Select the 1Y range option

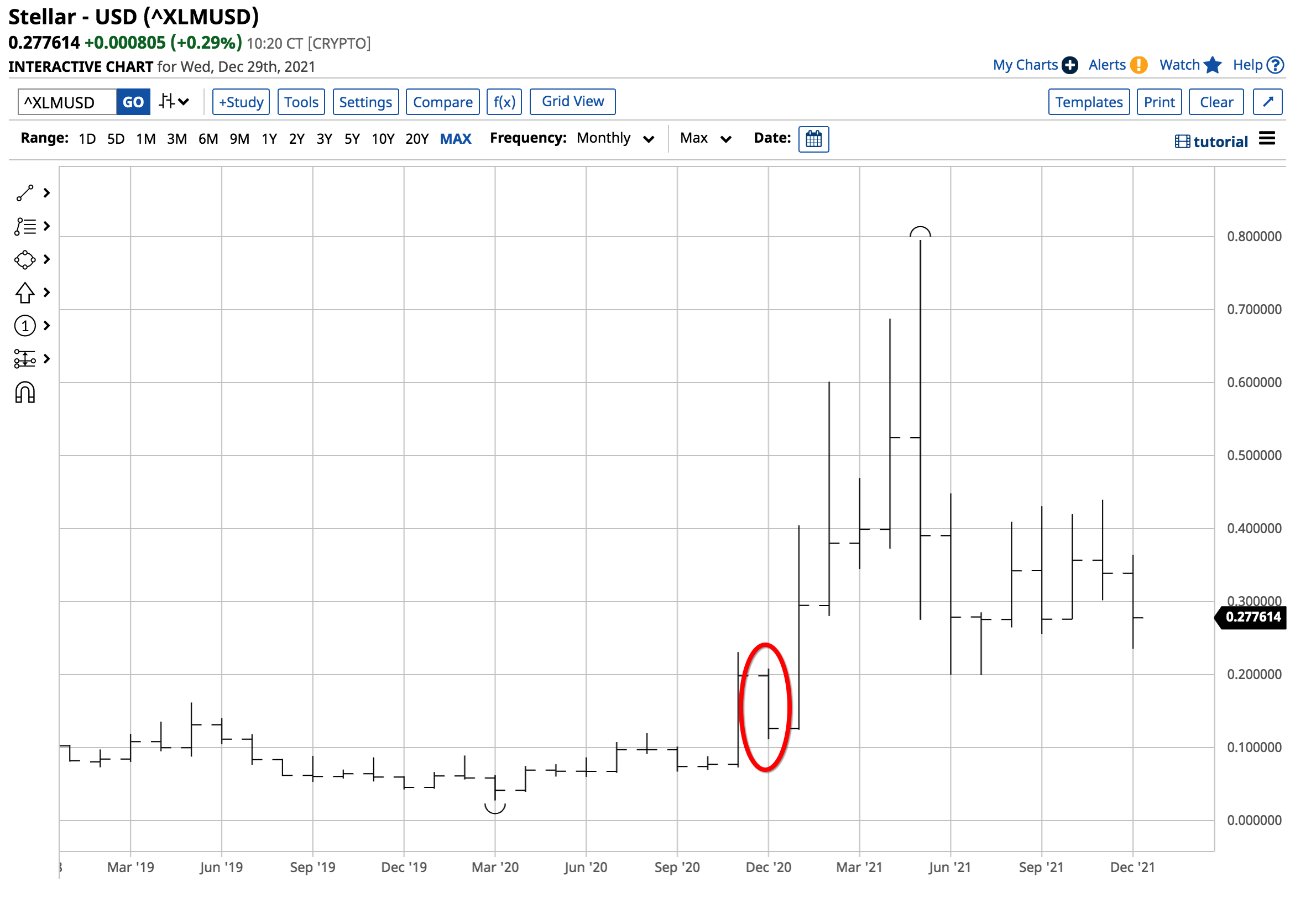point(269,139)
